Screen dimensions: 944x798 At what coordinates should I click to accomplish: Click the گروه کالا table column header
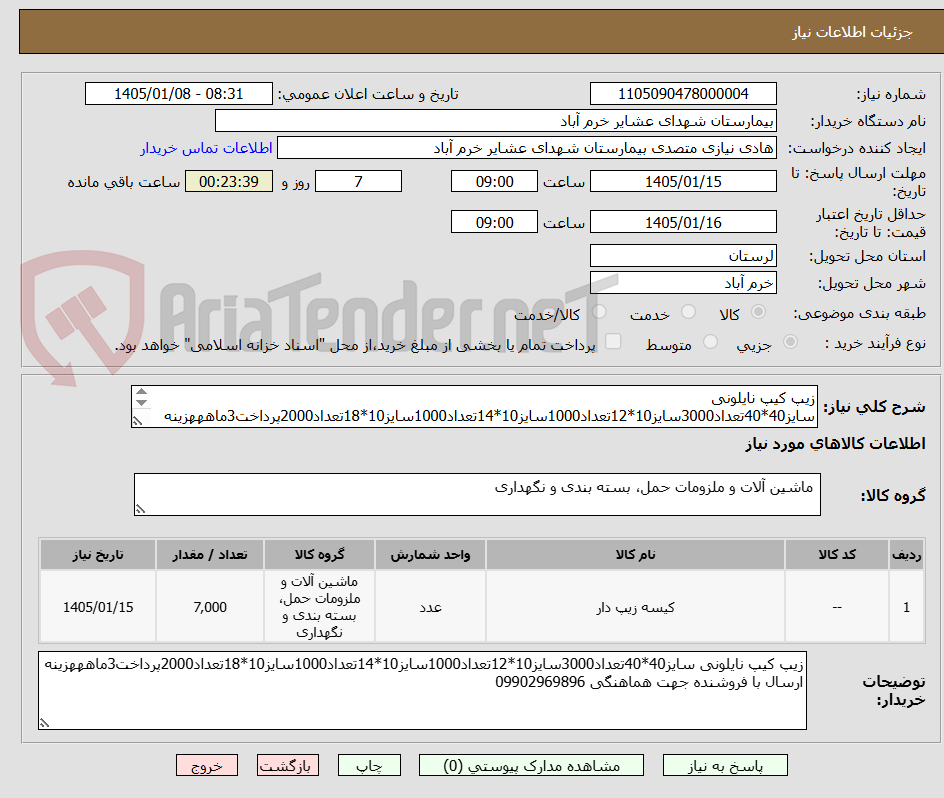[x=319, y=555]
